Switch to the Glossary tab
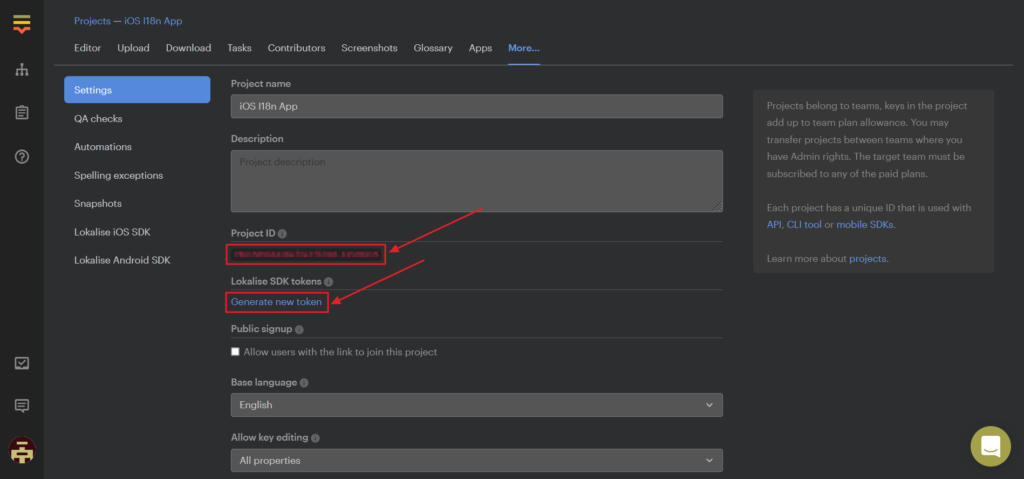 433,48
